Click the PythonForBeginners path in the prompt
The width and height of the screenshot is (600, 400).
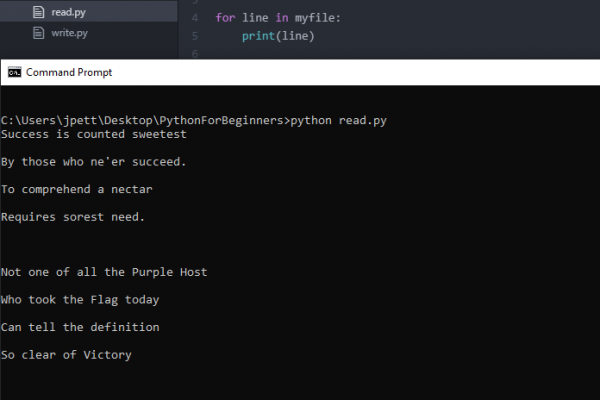[221, 121]
